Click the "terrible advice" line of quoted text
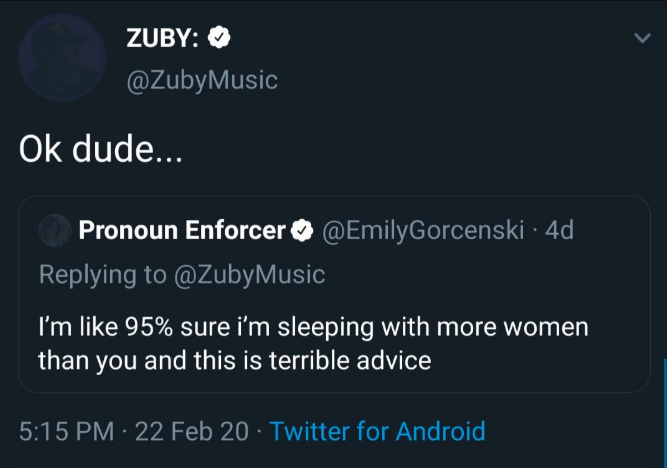667x468 pixels. click(235, 360)
